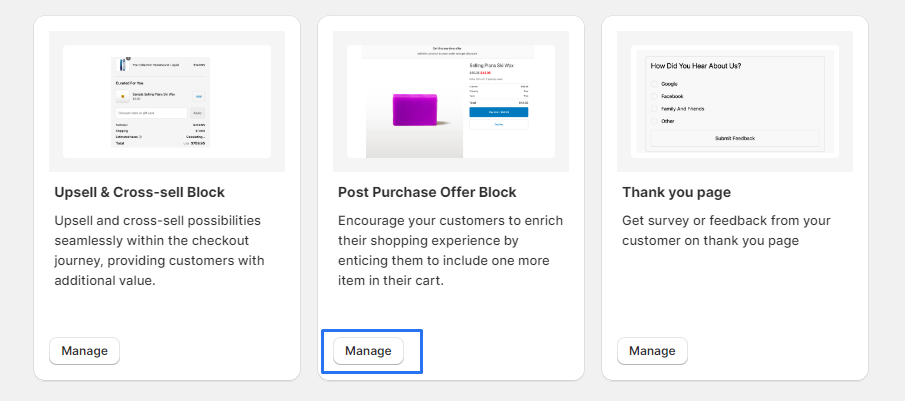Click the blue pay now button in preview
905x401 pixels.
[x=498, y=113]
